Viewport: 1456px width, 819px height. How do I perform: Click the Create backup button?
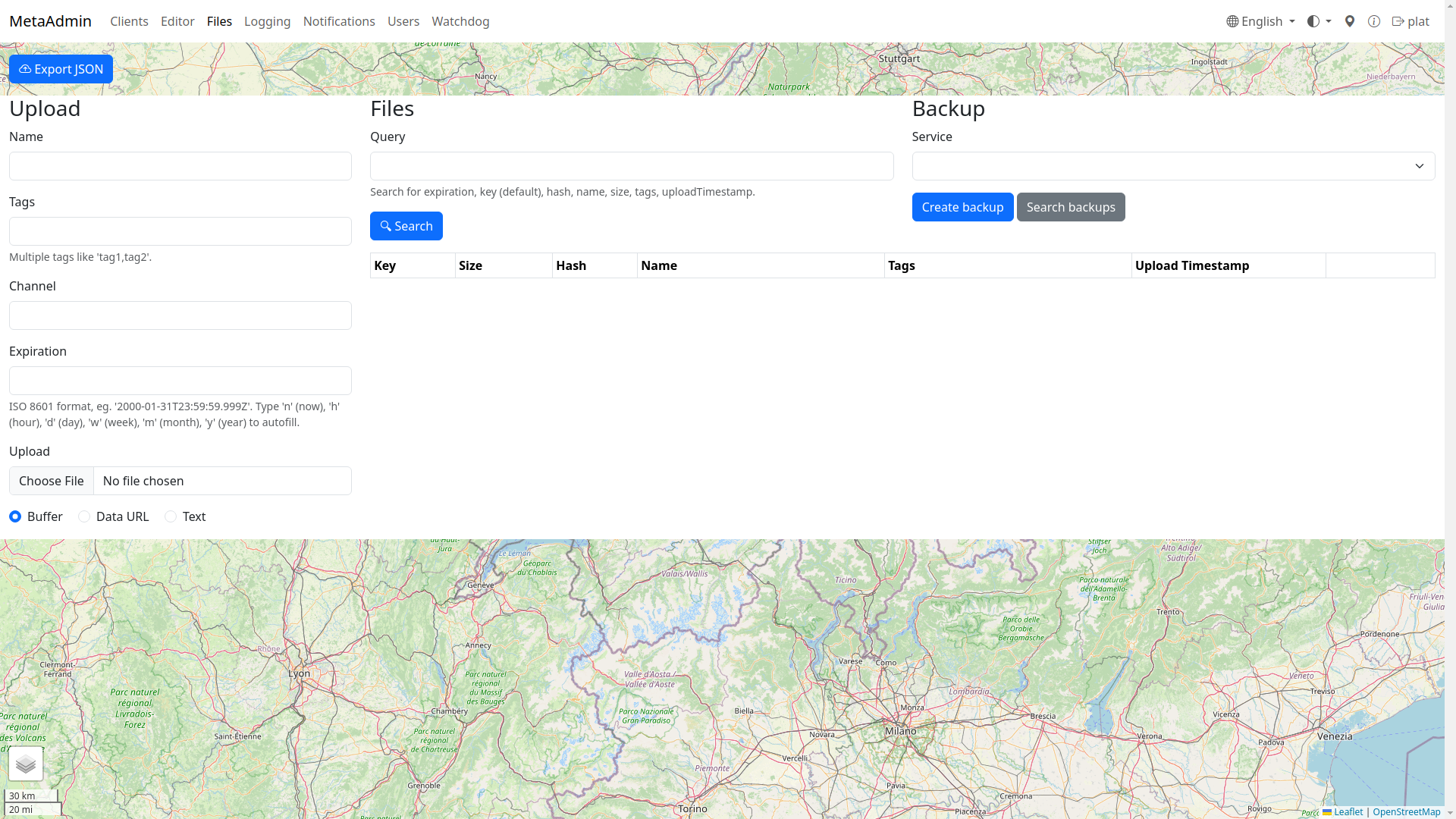click(962, 207)
